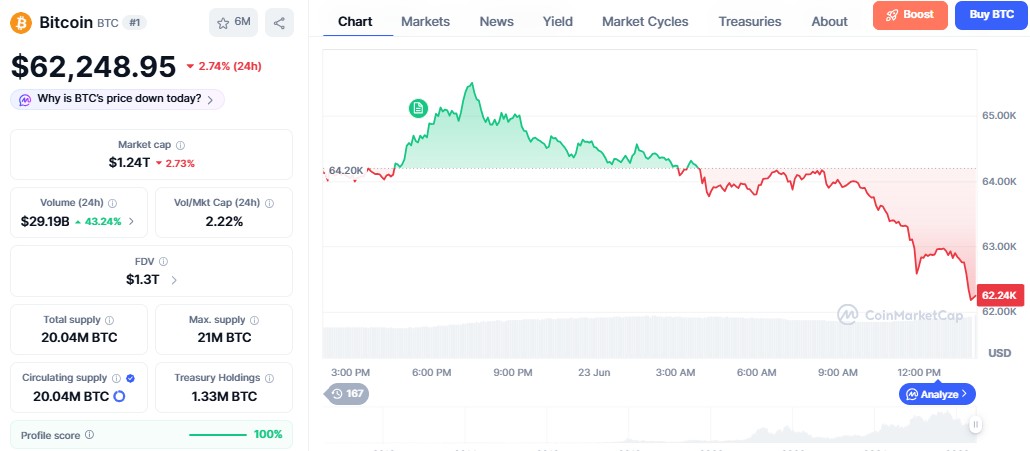
Task: Click the green news document marker on chart
Action: 418,108
